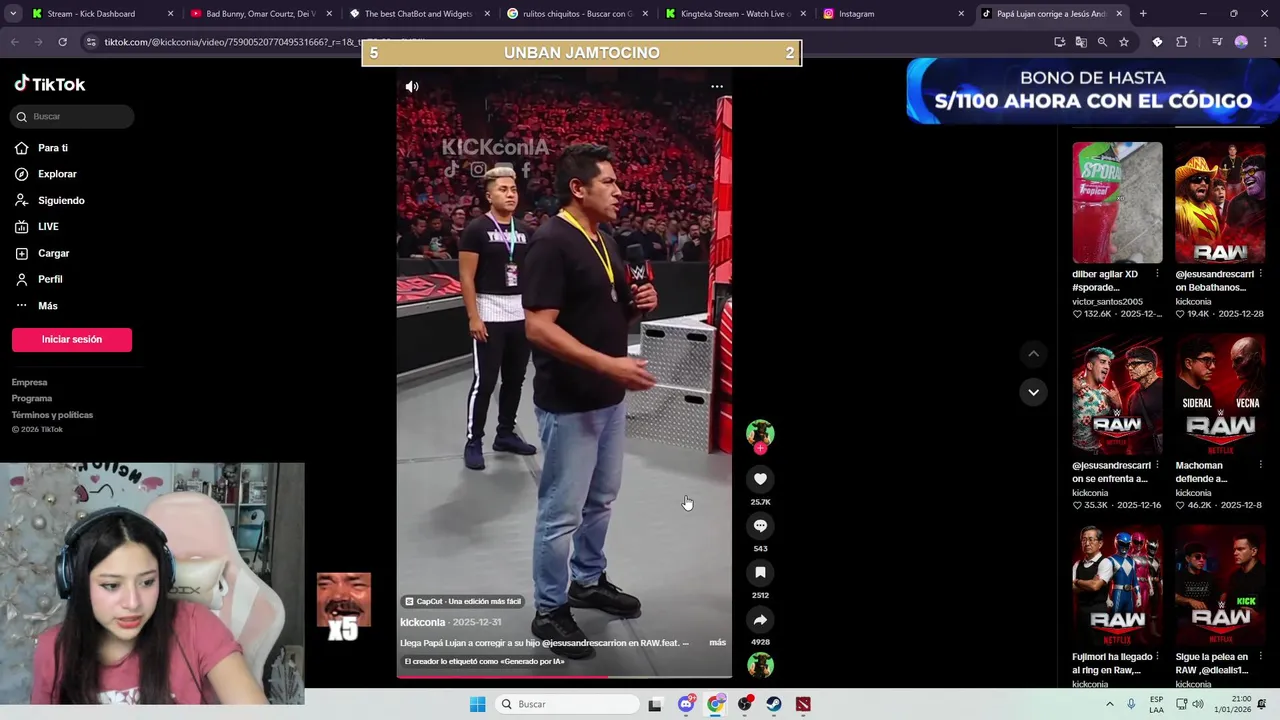1280x720 pixels.
Task: Open options menu for Machoman defiende card
Action: (x=1260, y=466)
